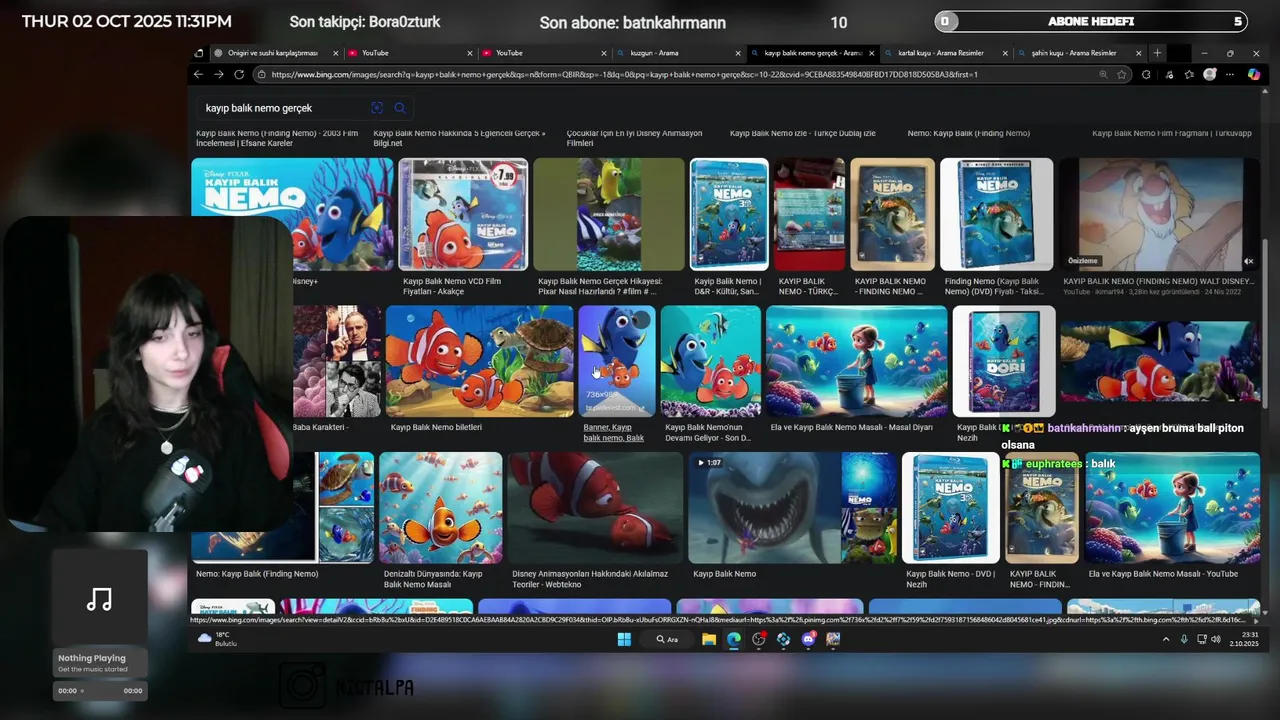Click the Bing search text field

coord(285,108)
